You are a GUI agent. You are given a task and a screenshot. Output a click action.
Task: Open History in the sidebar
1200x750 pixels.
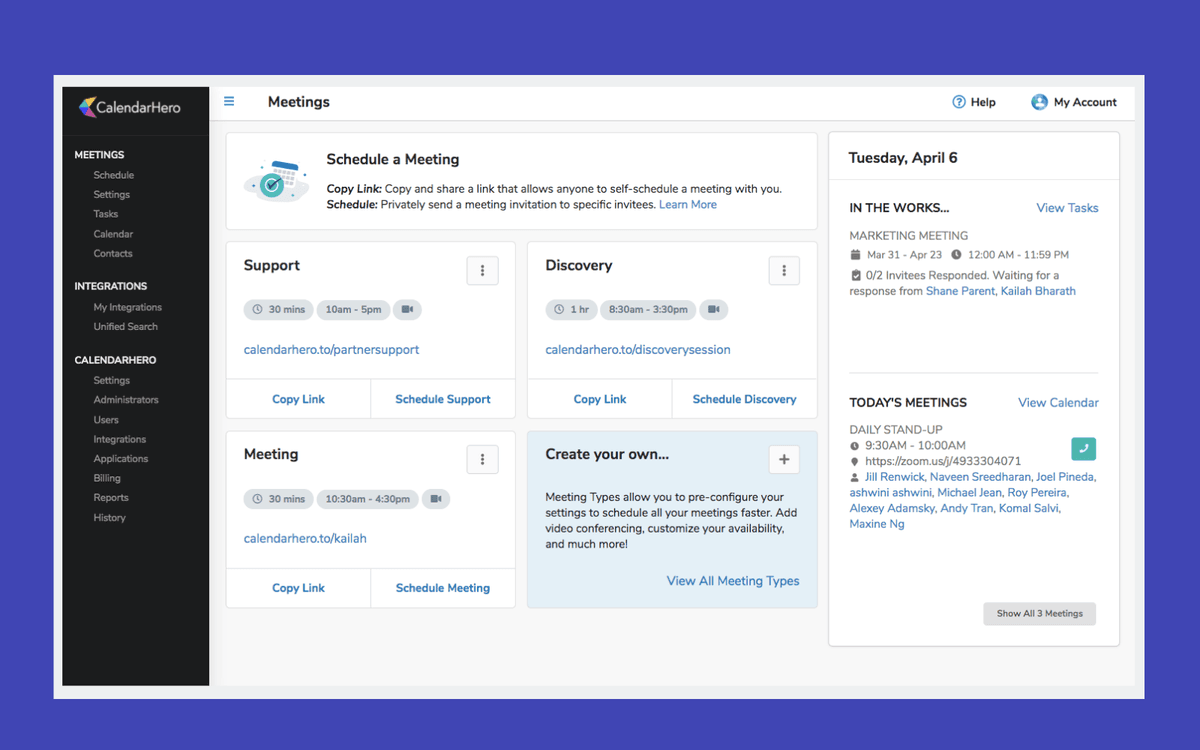(x=110, y=518)
